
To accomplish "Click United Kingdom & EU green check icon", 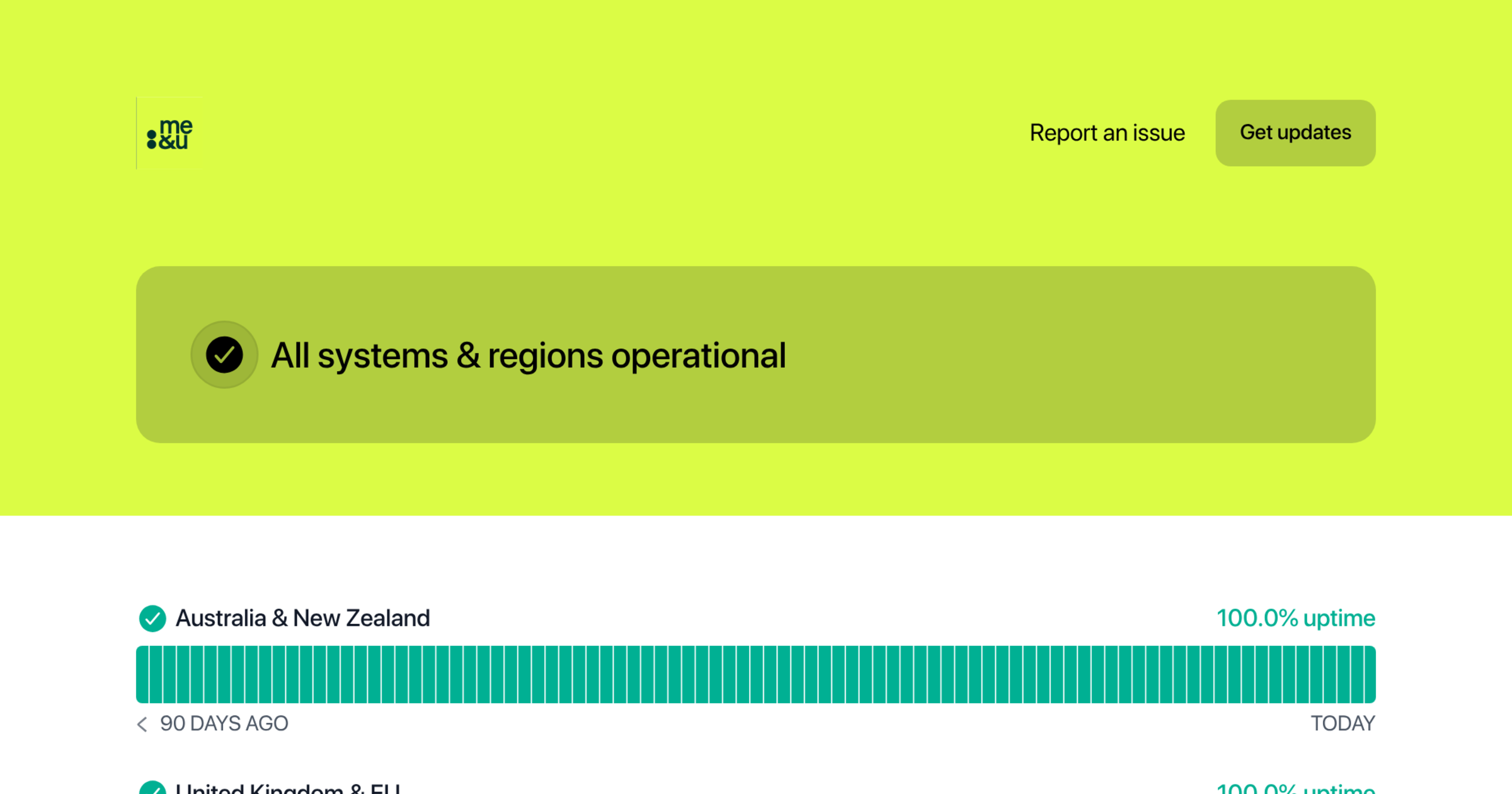I will tap(152, 788).
